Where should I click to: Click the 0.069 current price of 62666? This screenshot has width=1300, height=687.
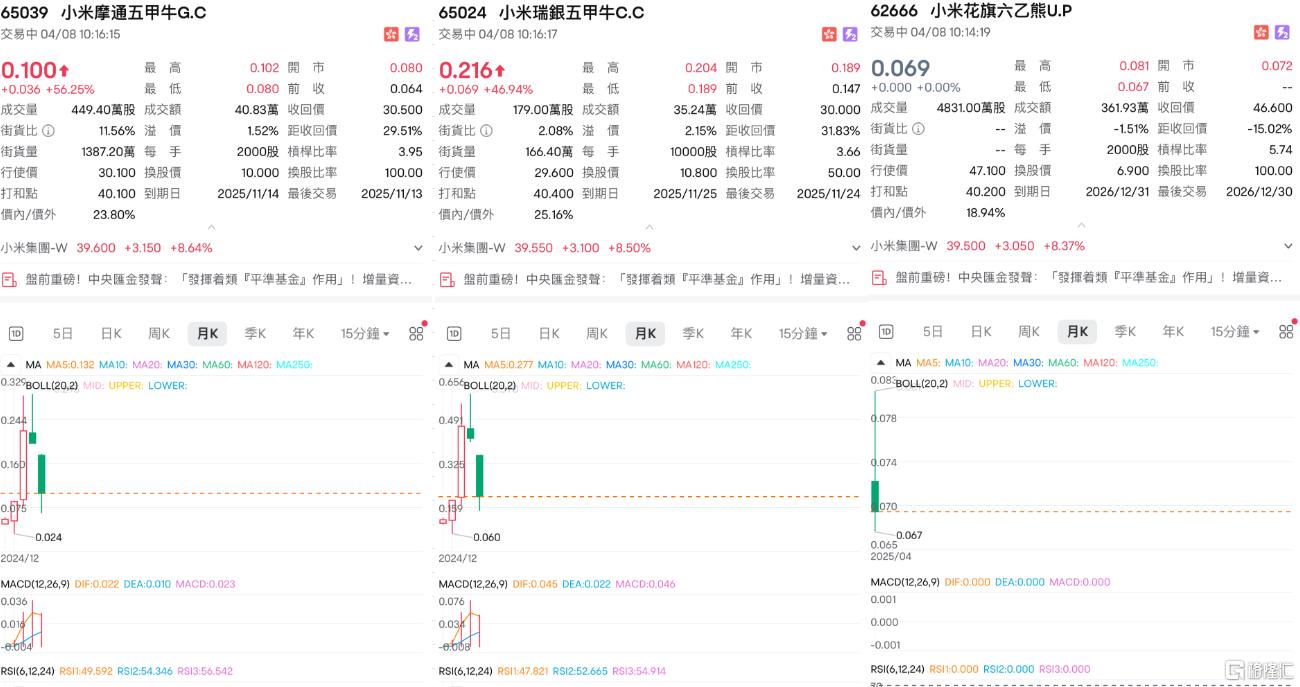tap(900, 68)
